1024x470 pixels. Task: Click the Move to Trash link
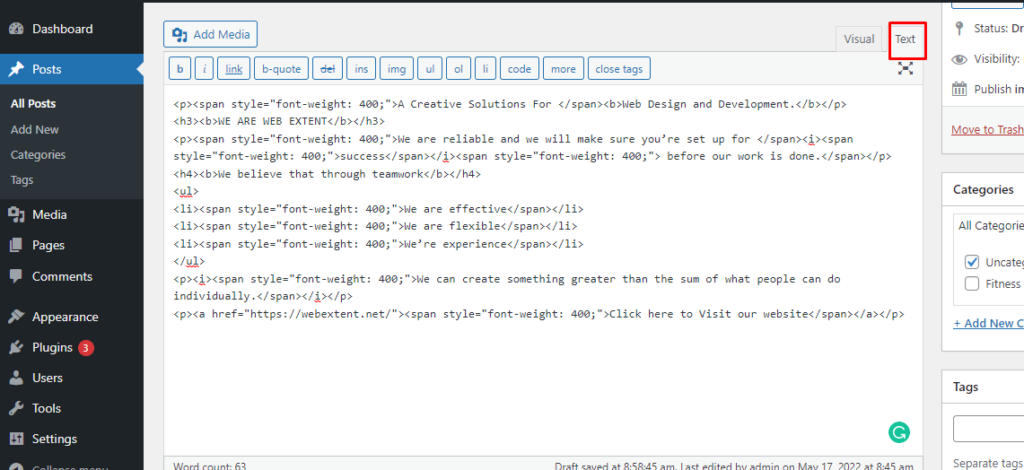click(x=987, y=129)
